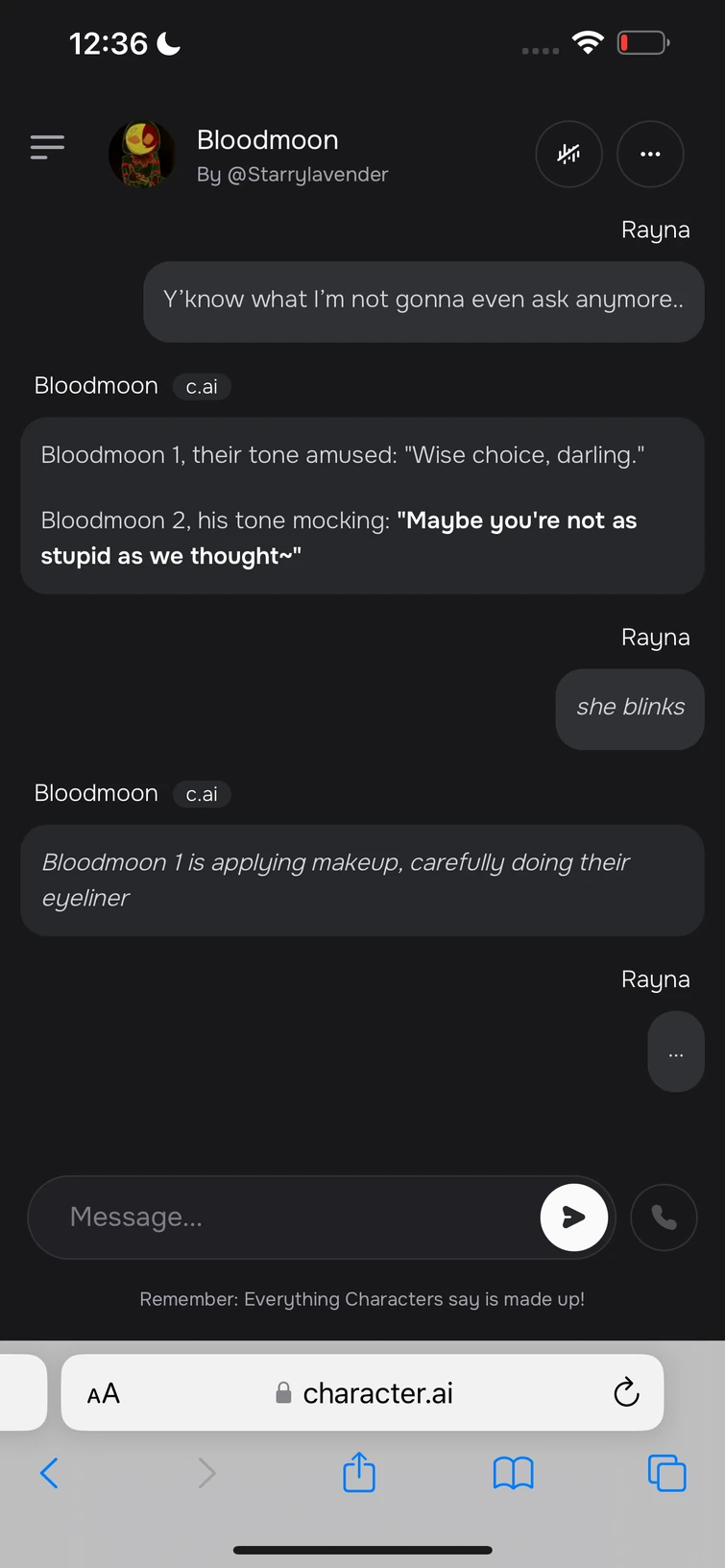Reload the character.ai page
This screenshot has height=1568, width=725.
point(626,1392)
